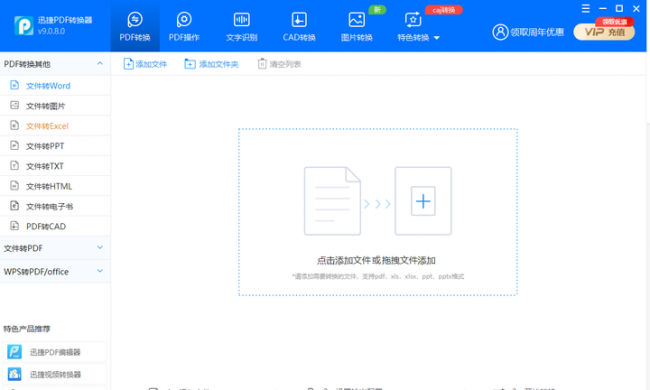This screenshot has height=390, width=650.
Task: Open the 文字识别 tab
Action: pos(242,27)
